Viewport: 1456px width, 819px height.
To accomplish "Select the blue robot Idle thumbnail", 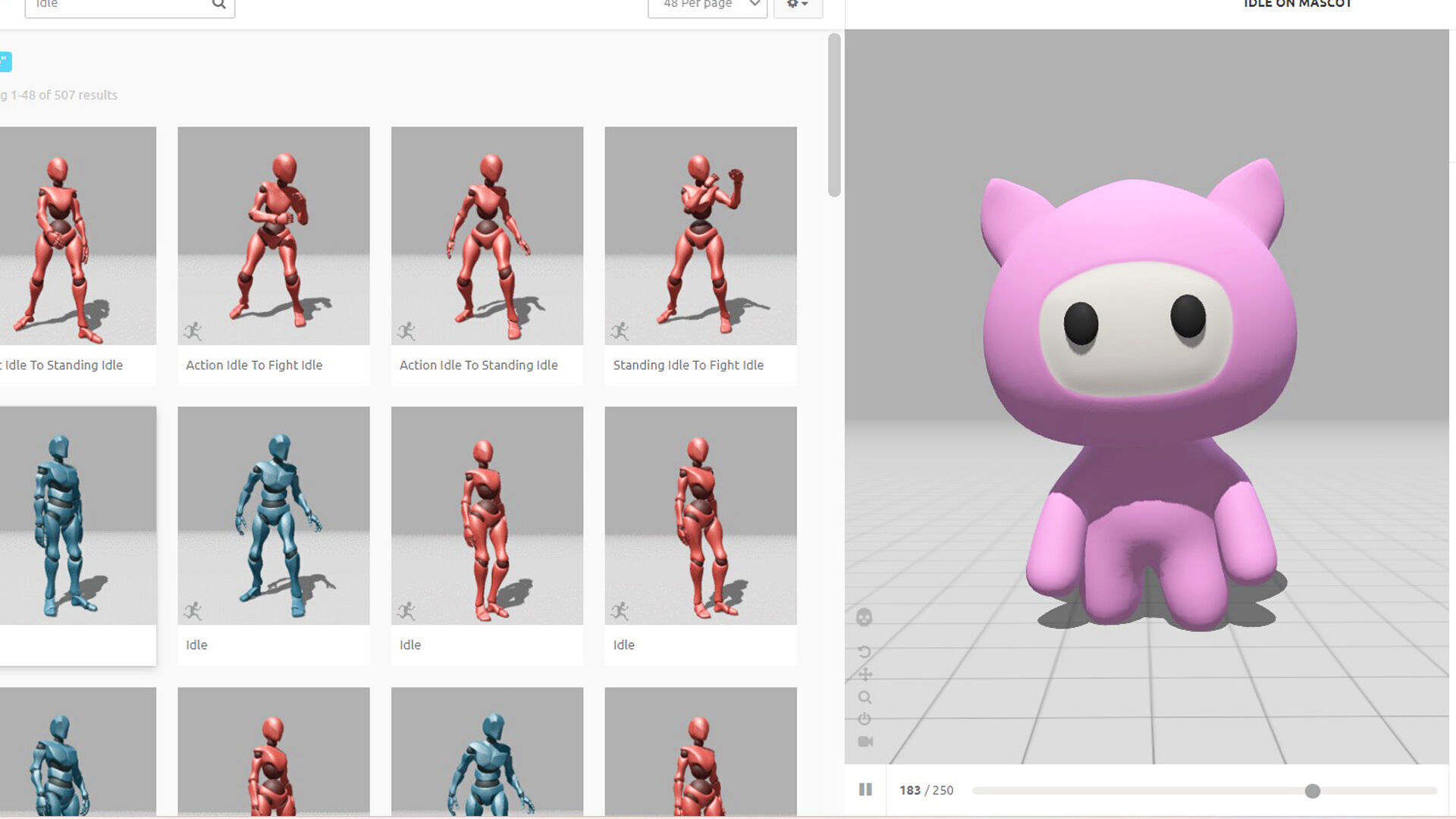I will 274,516.
